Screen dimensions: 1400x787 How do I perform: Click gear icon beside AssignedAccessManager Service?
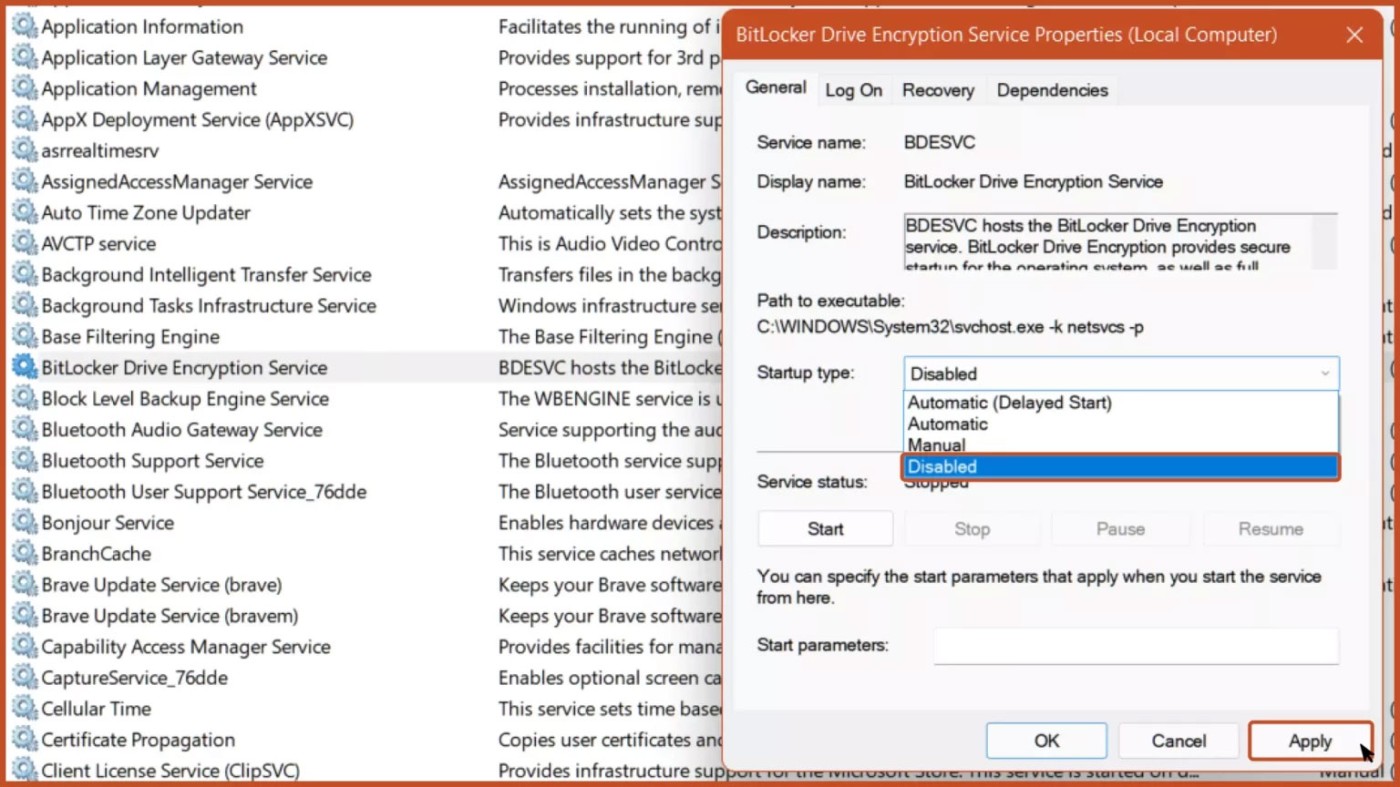pyautogui.click(x=24, y=181)
